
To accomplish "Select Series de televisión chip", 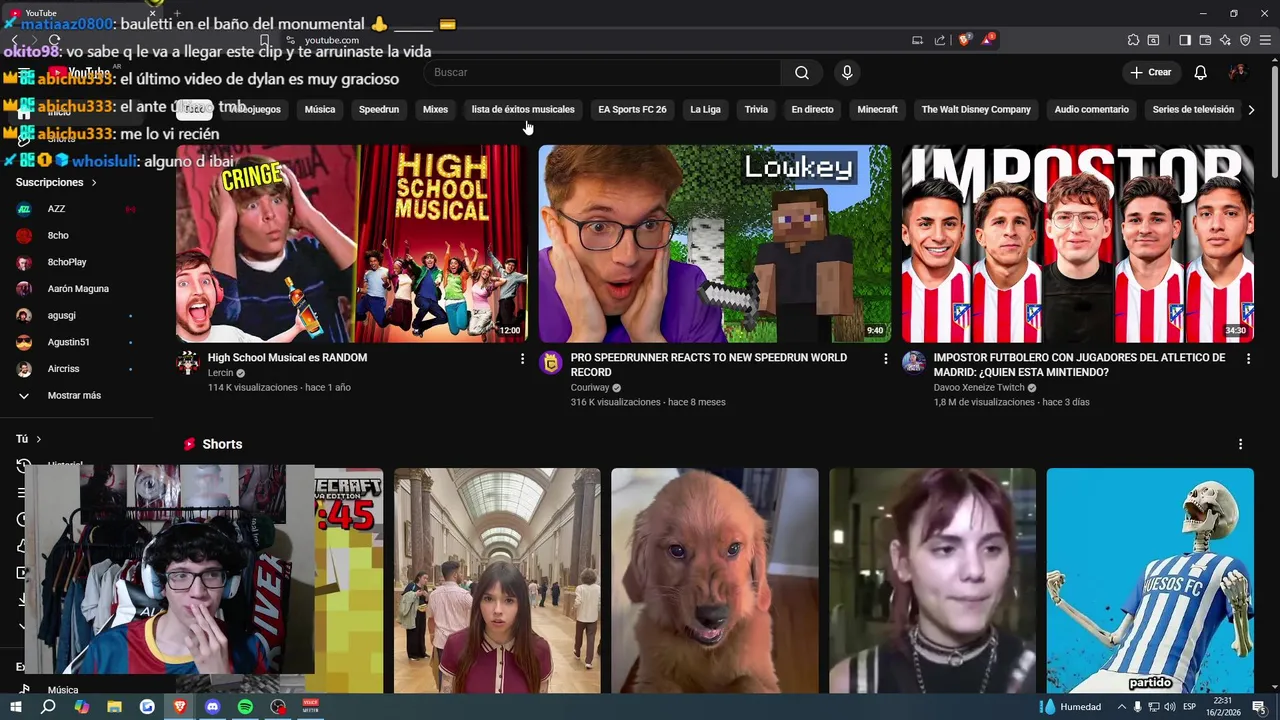I will [x=1193, y=109].
